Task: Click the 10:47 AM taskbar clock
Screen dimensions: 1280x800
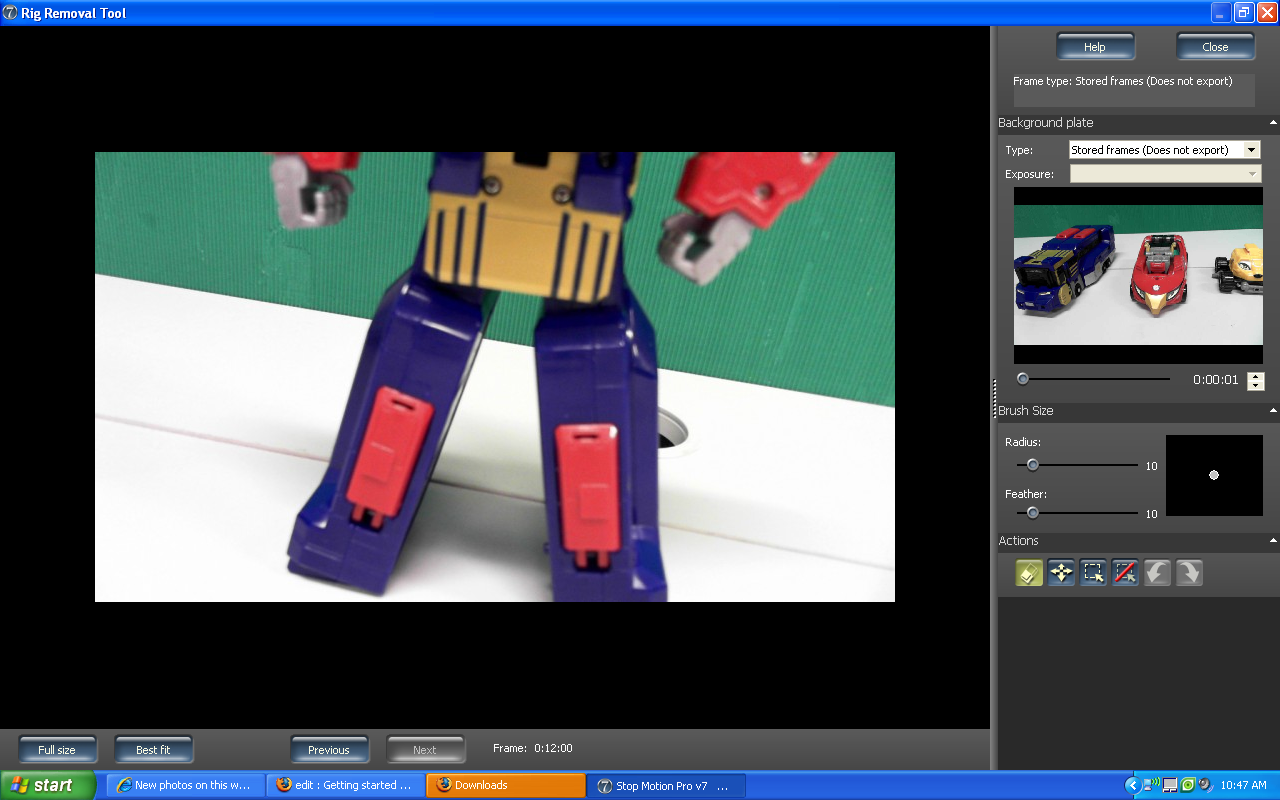Action: click(1244, 785)
